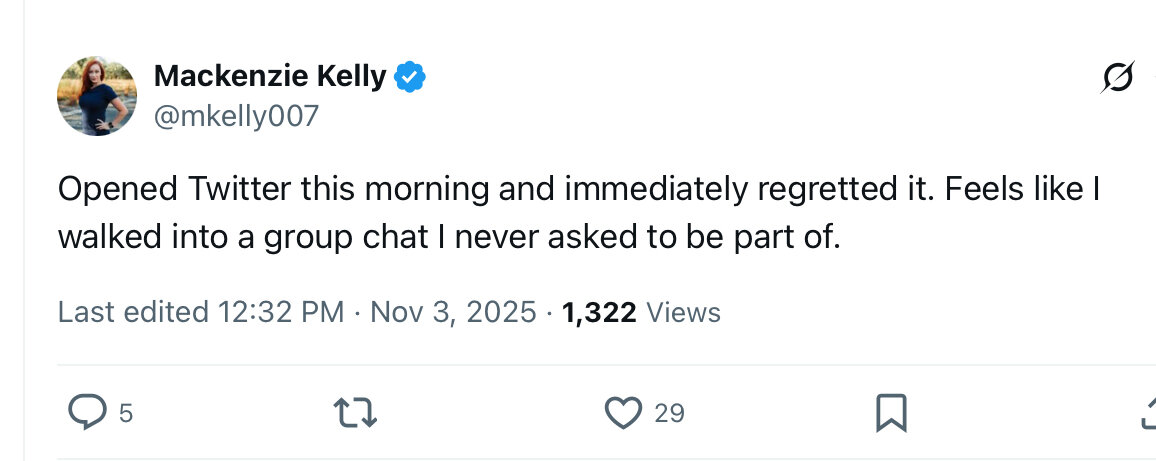The width and height of the screenshot is (1156, 461).
Task: Click the tweet's first line about Twitter
Action: pyautogui.click(x=578, y=189)
